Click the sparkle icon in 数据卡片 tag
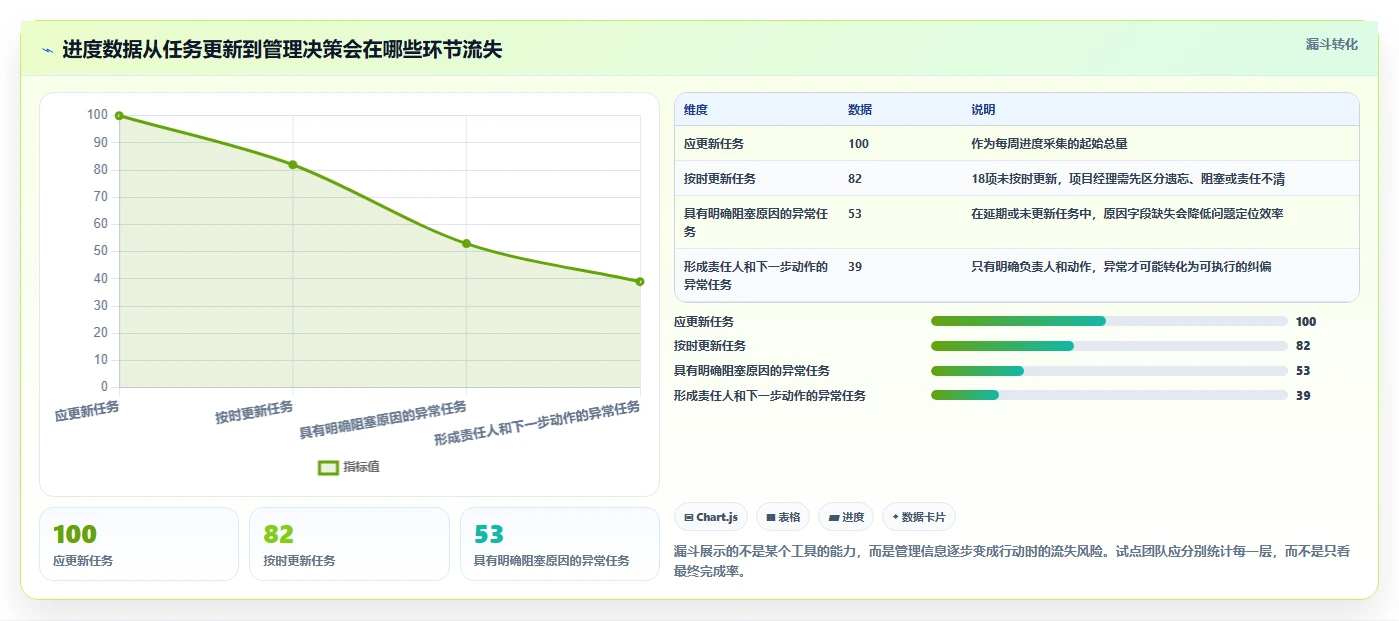 (895, 517)
